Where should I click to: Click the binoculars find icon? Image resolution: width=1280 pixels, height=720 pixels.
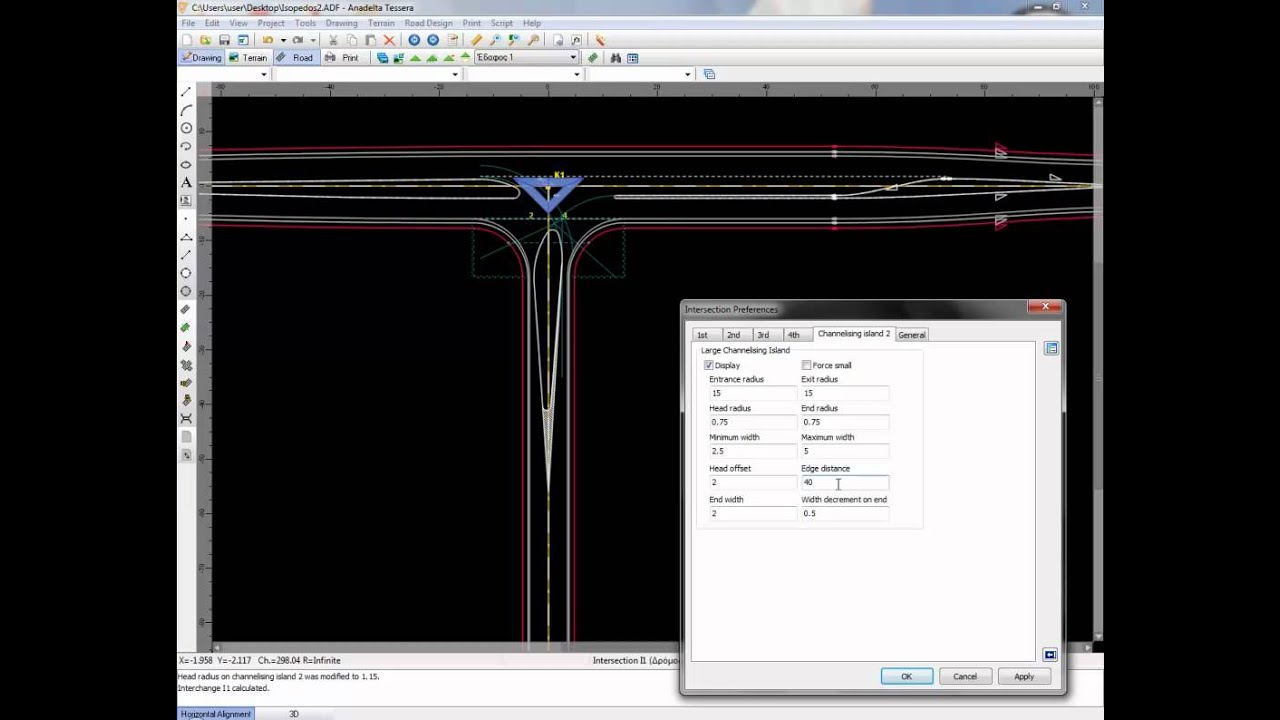point(615,58)
